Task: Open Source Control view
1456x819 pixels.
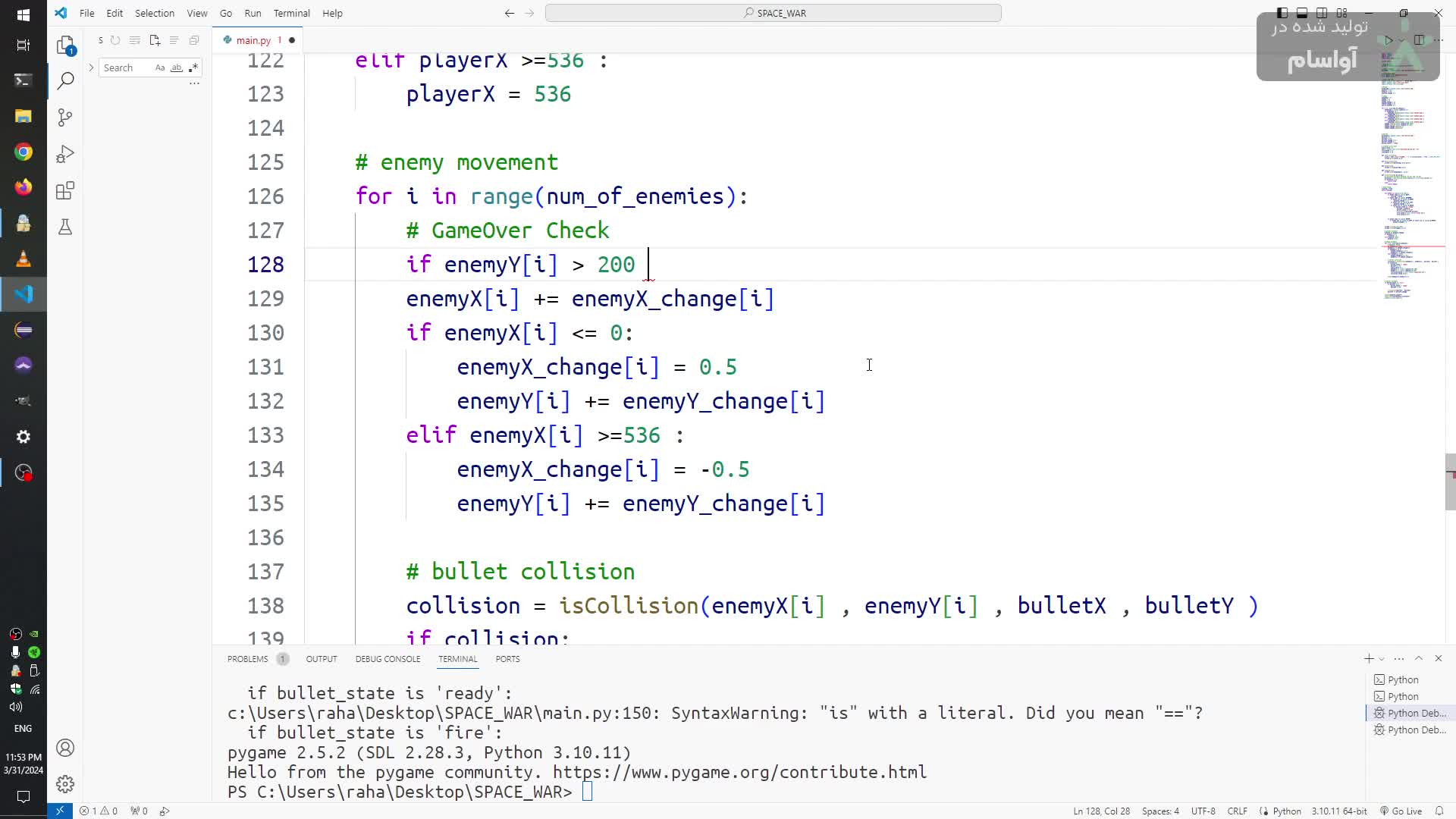Action: tap(65, 118)
